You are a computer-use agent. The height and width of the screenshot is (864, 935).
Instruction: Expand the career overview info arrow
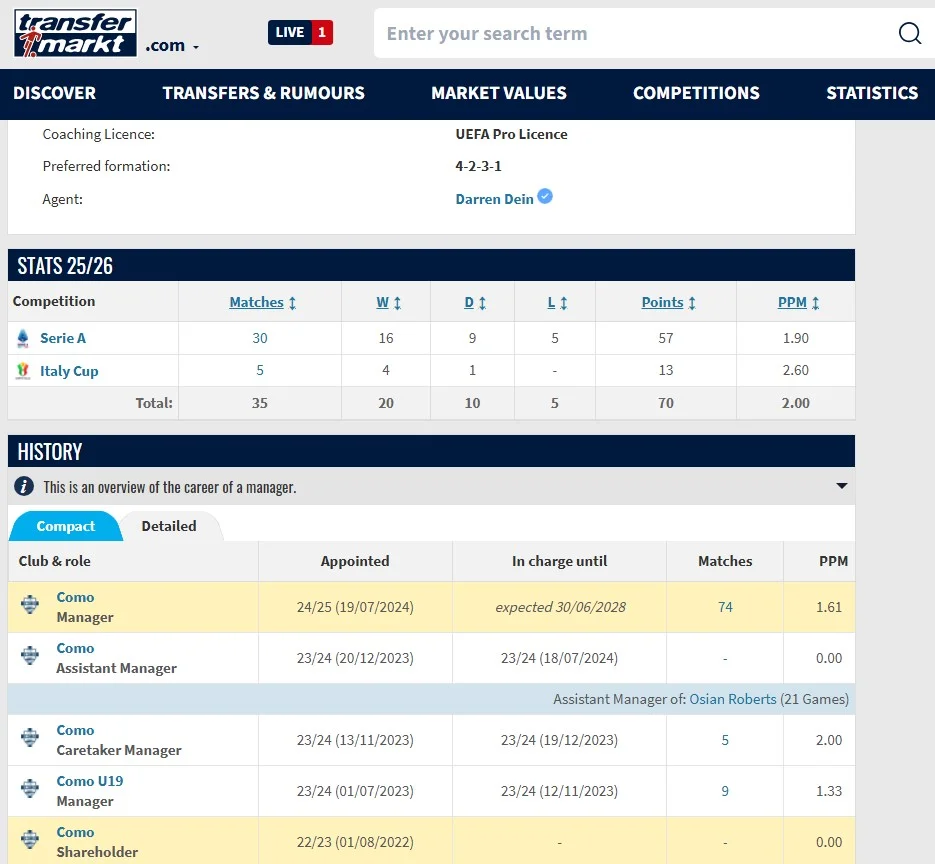(841, 487)
